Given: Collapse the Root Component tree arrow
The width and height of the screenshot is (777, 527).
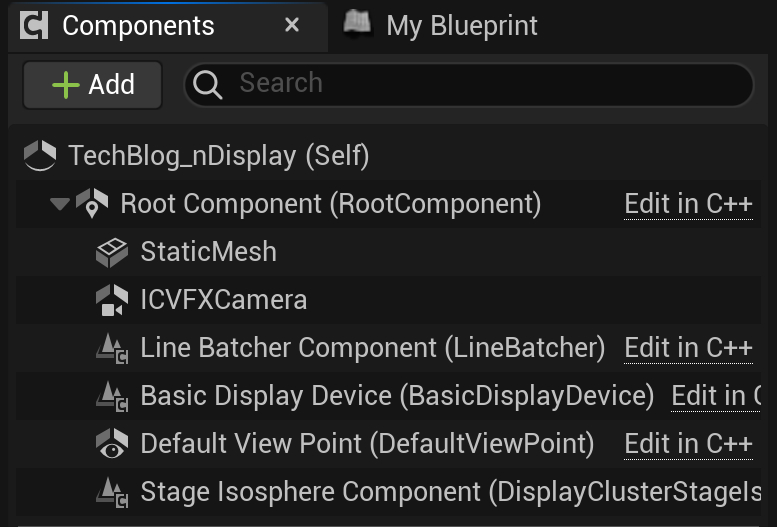Looking at the screenshot, I should pyautogui.click(x=60, y=204).
